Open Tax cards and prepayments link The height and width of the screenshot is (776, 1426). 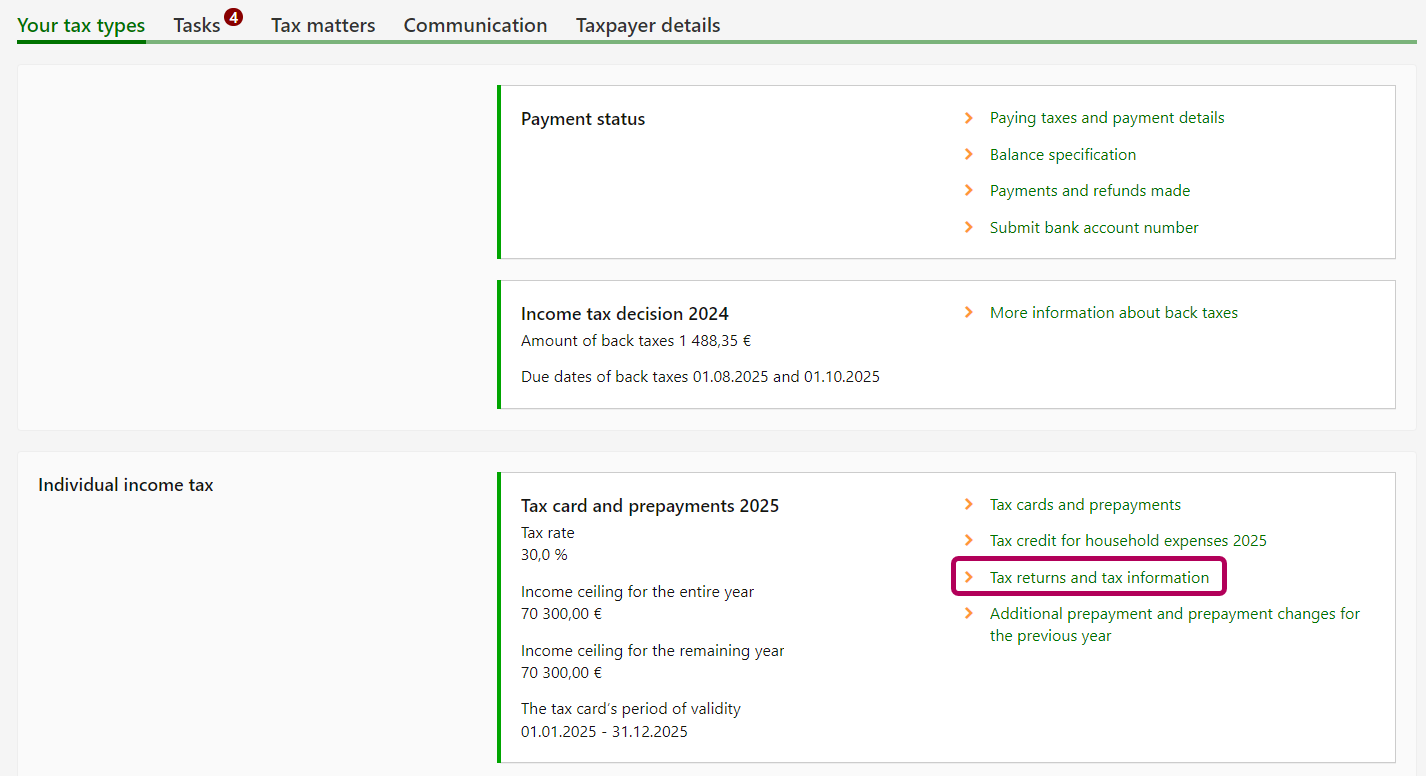[1084, 505]
